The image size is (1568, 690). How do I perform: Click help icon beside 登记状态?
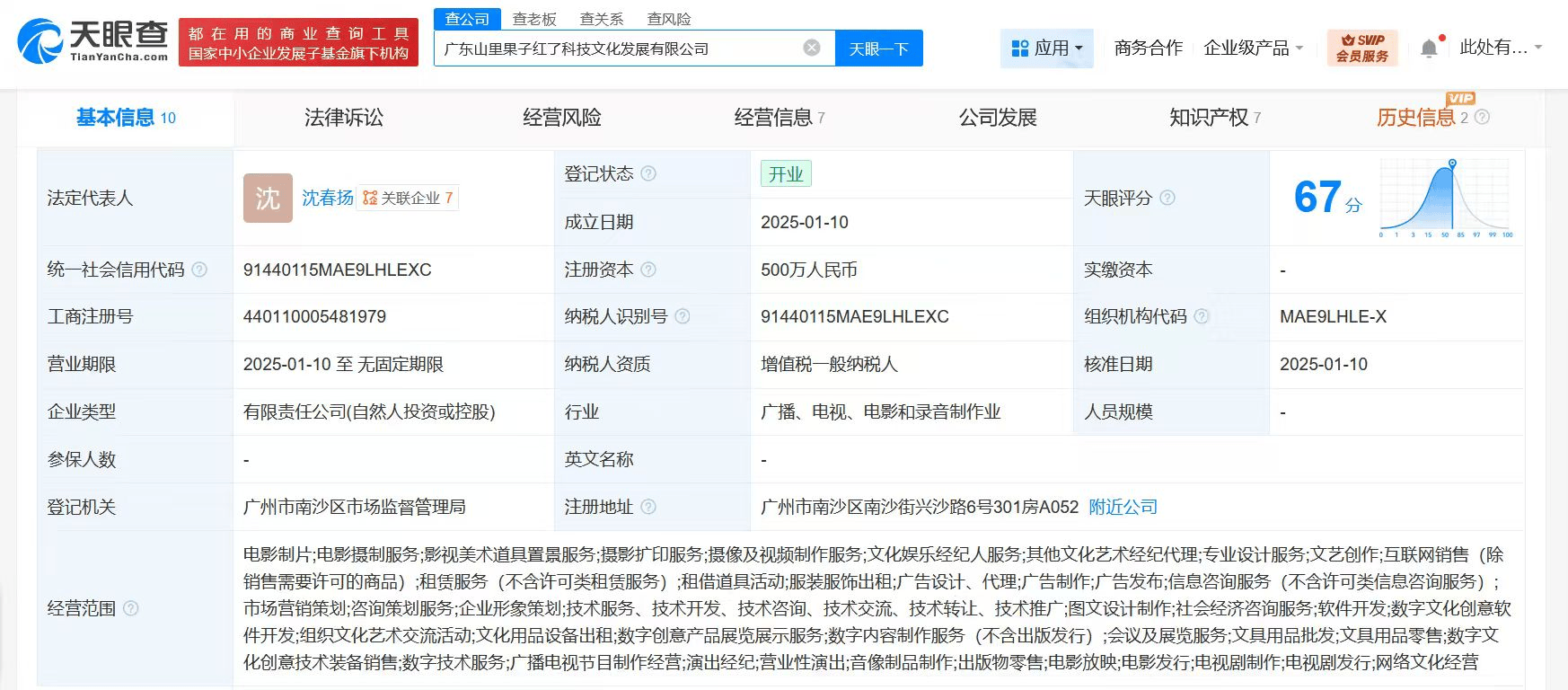(648, 173)
